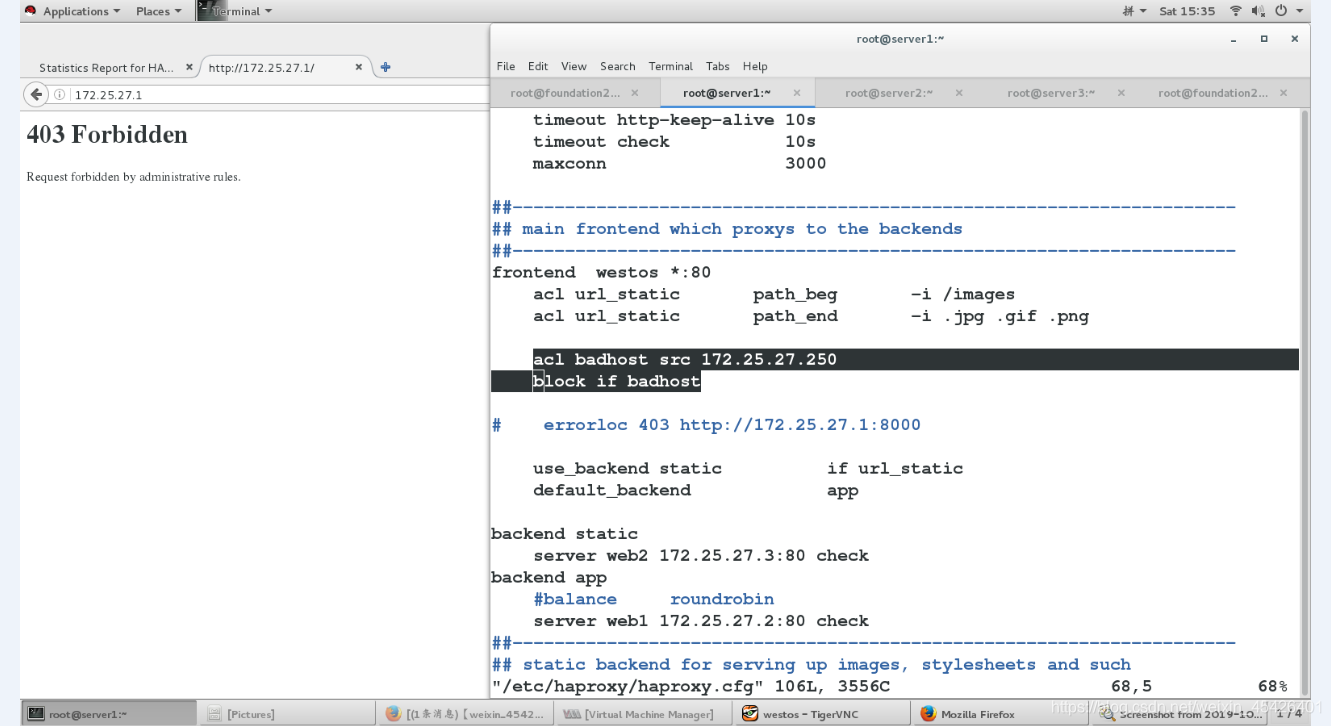Open the terminal Edit menu

pos(538,66)
